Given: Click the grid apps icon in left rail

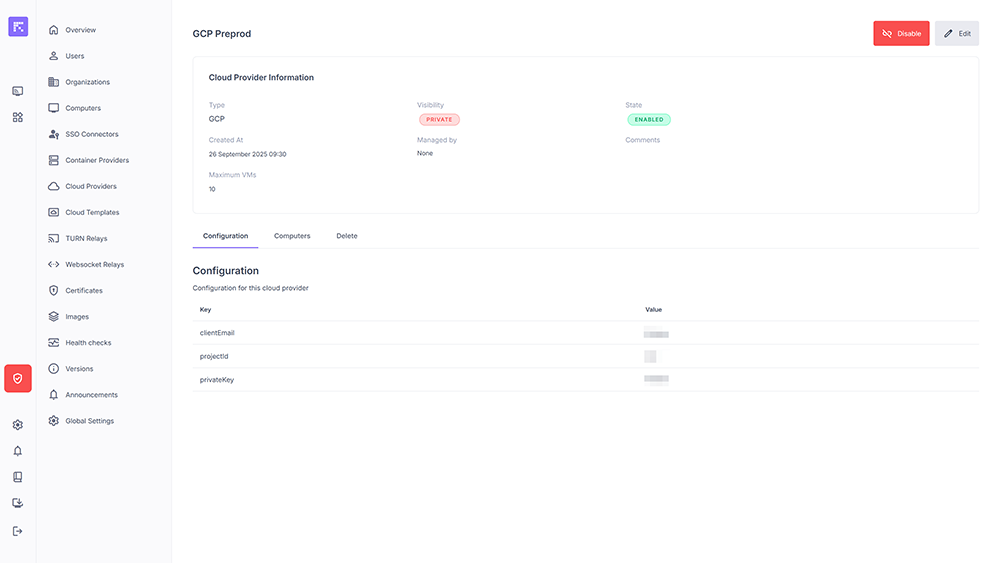Looking at the screenshot, I should (18, 117).
